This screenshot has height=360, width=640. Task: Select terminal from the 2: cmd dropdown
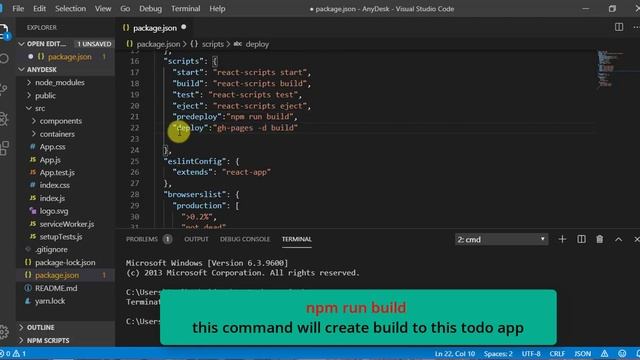(x=501, y=240)
